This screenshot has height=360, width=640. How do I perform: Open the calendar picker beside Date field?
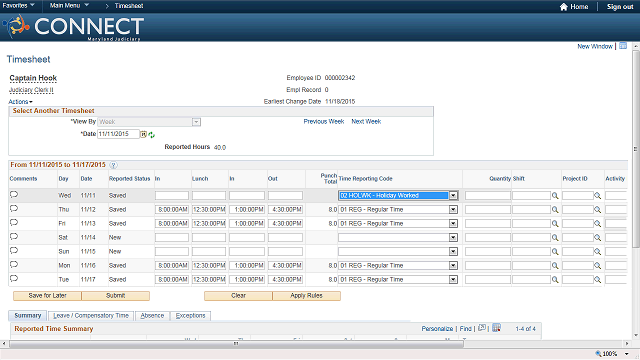point(144,134)
